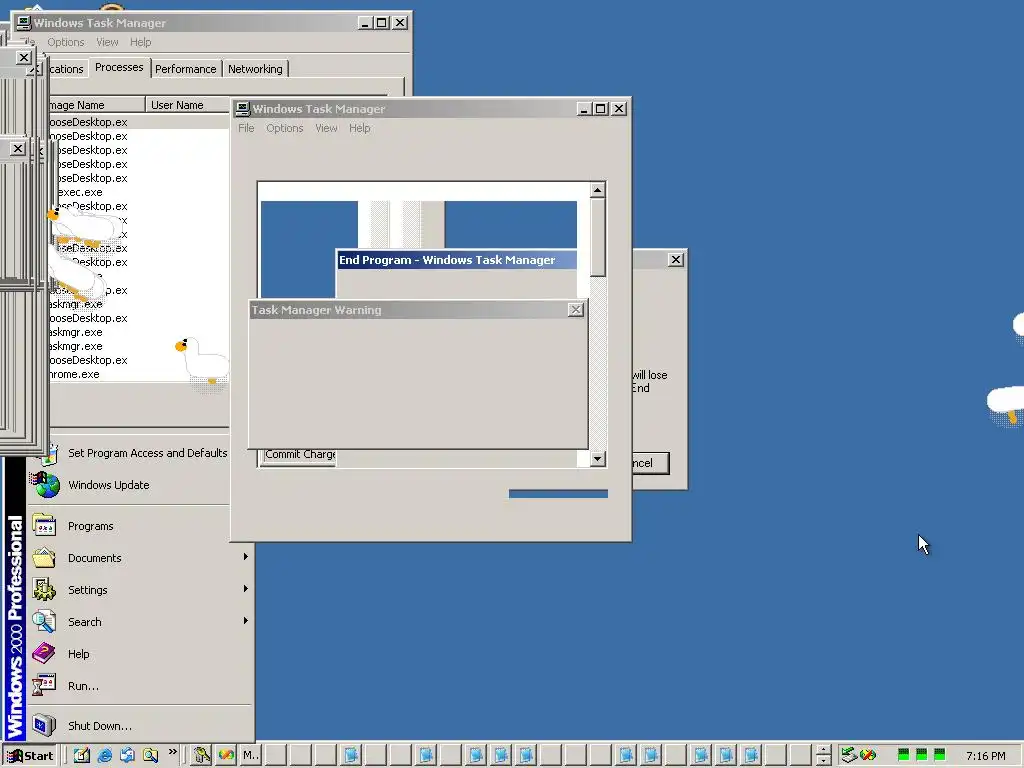
Task: Click scrollbar thumb in front Task Manager
Action: [598, 237]
